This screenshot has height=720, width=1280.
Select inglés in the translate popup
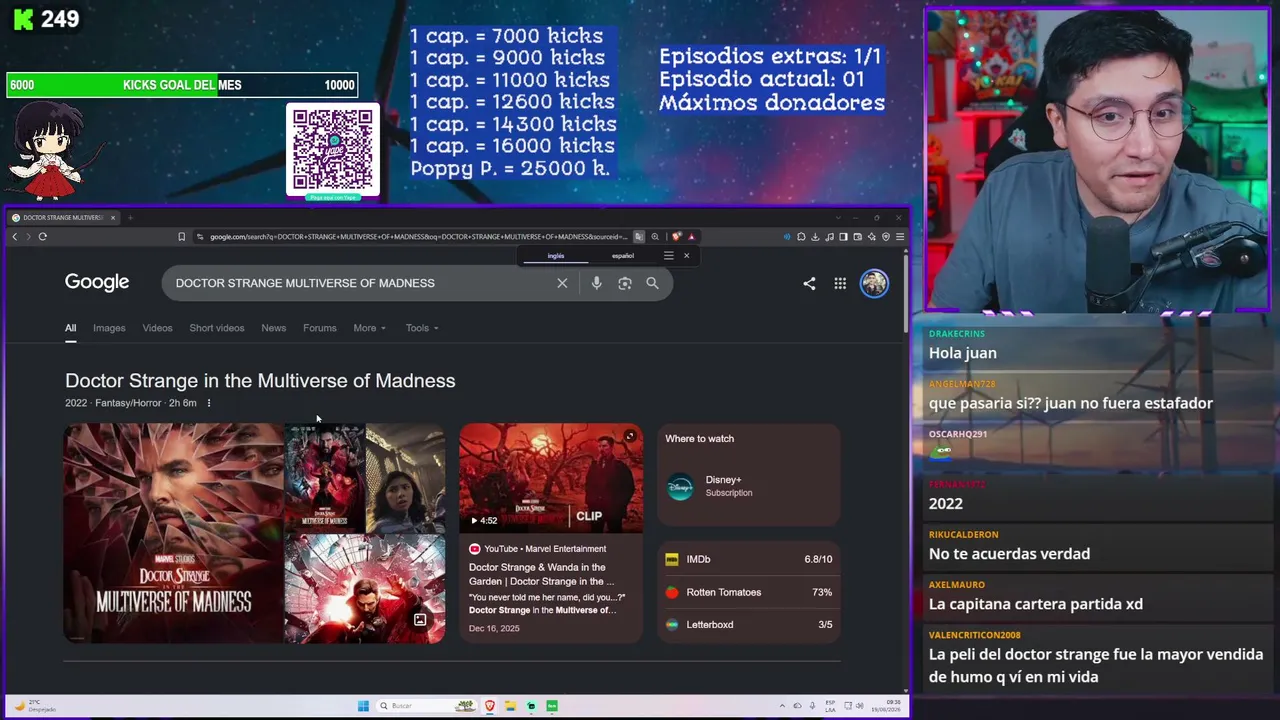click(556, 256)
